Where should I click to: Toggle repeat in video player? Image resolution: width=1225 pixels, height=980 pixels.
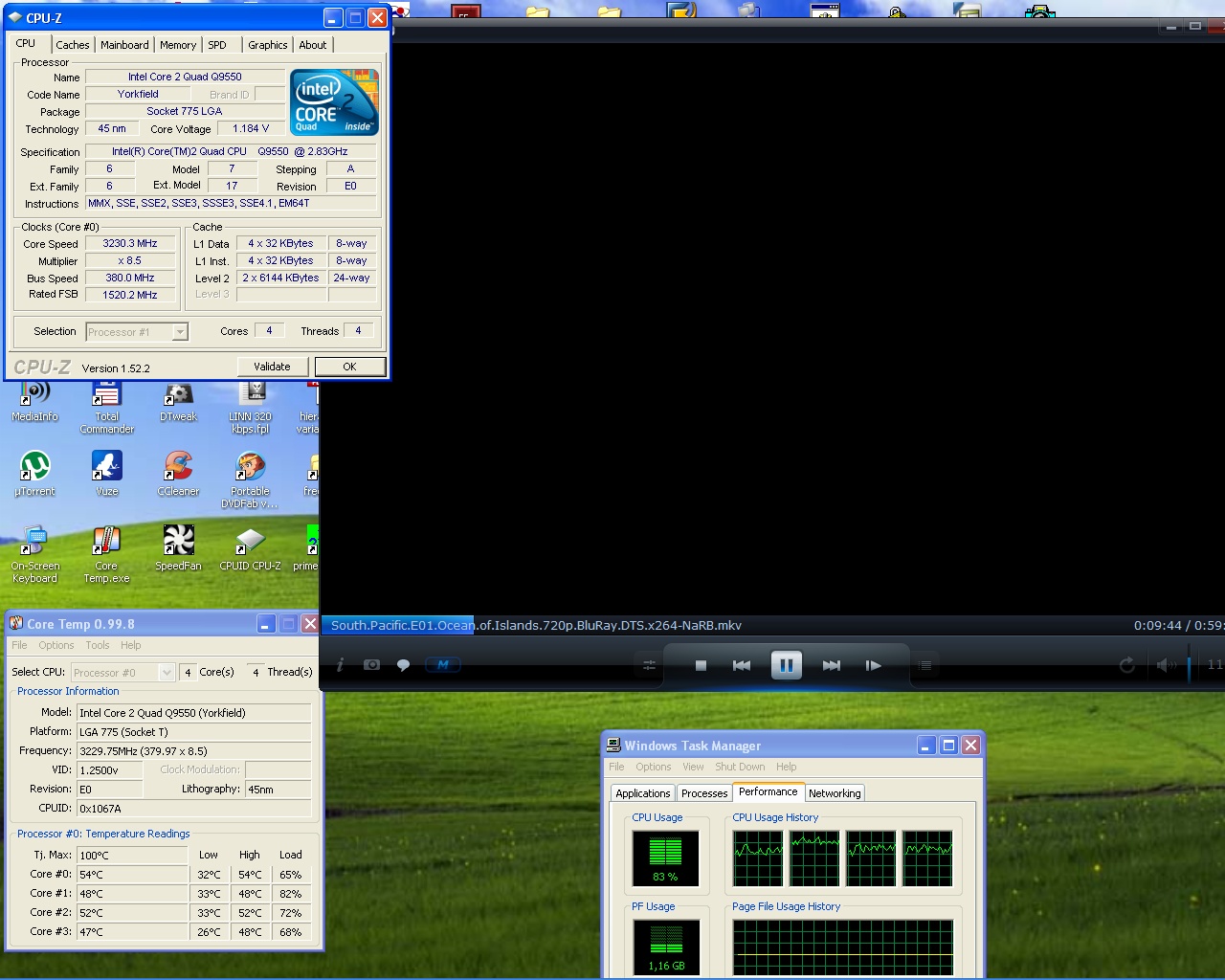pos(1127,665)
